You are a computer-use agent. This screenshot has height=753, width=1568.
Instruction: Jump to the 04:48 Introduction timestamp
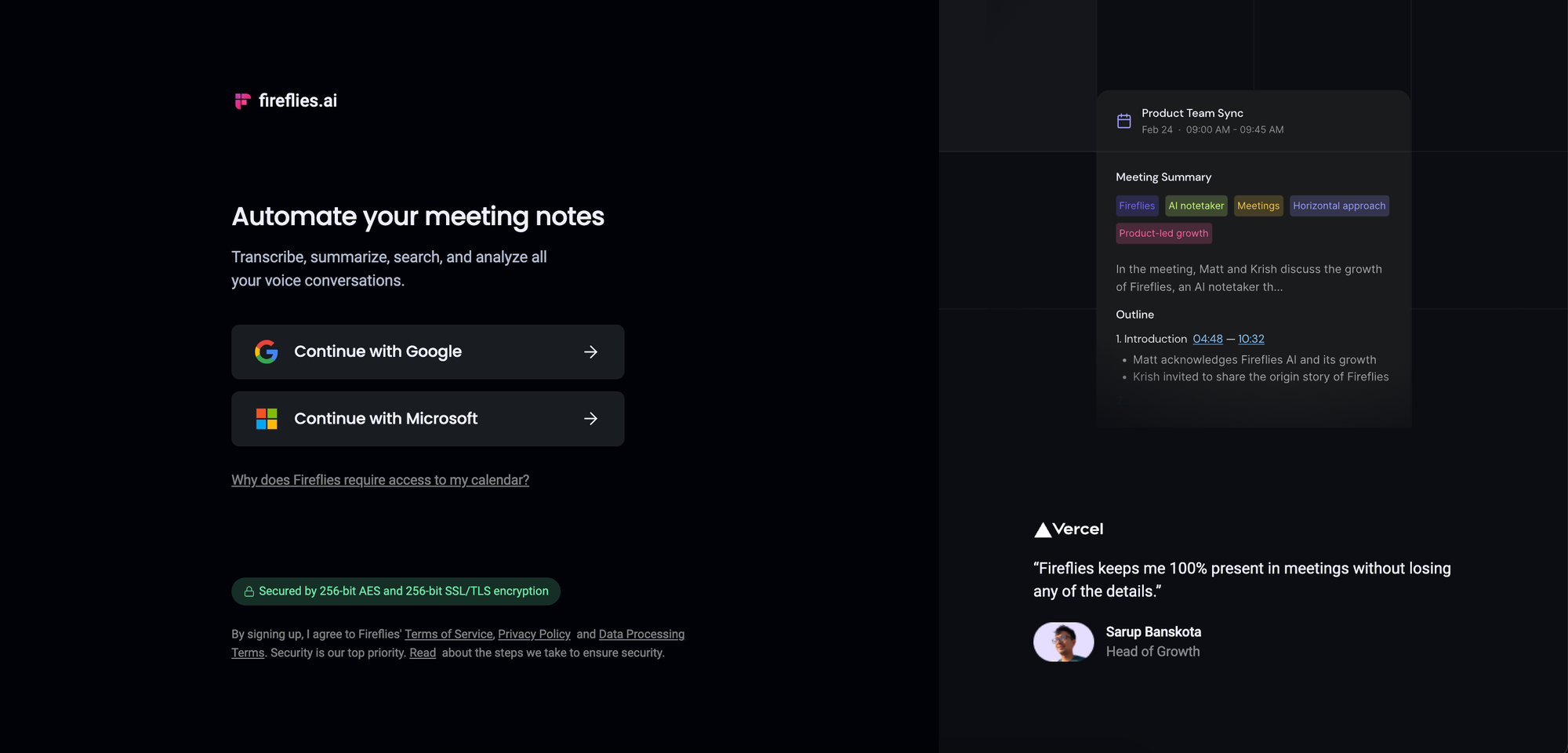1207,339
